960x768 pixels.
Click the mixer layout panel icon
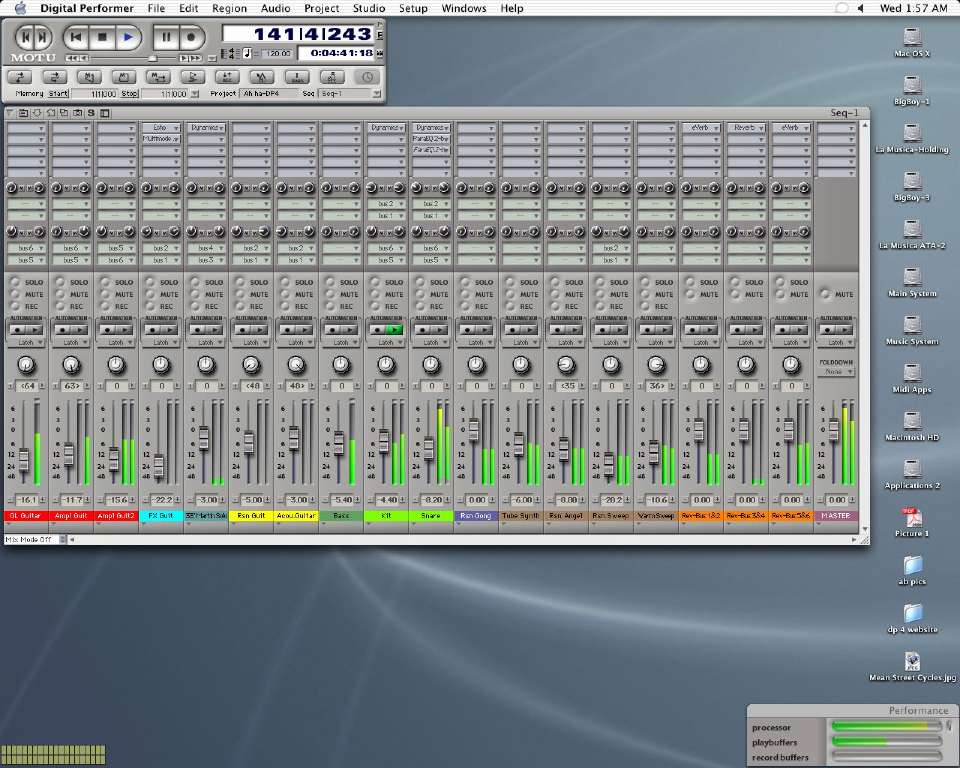(x=105, y=113)
